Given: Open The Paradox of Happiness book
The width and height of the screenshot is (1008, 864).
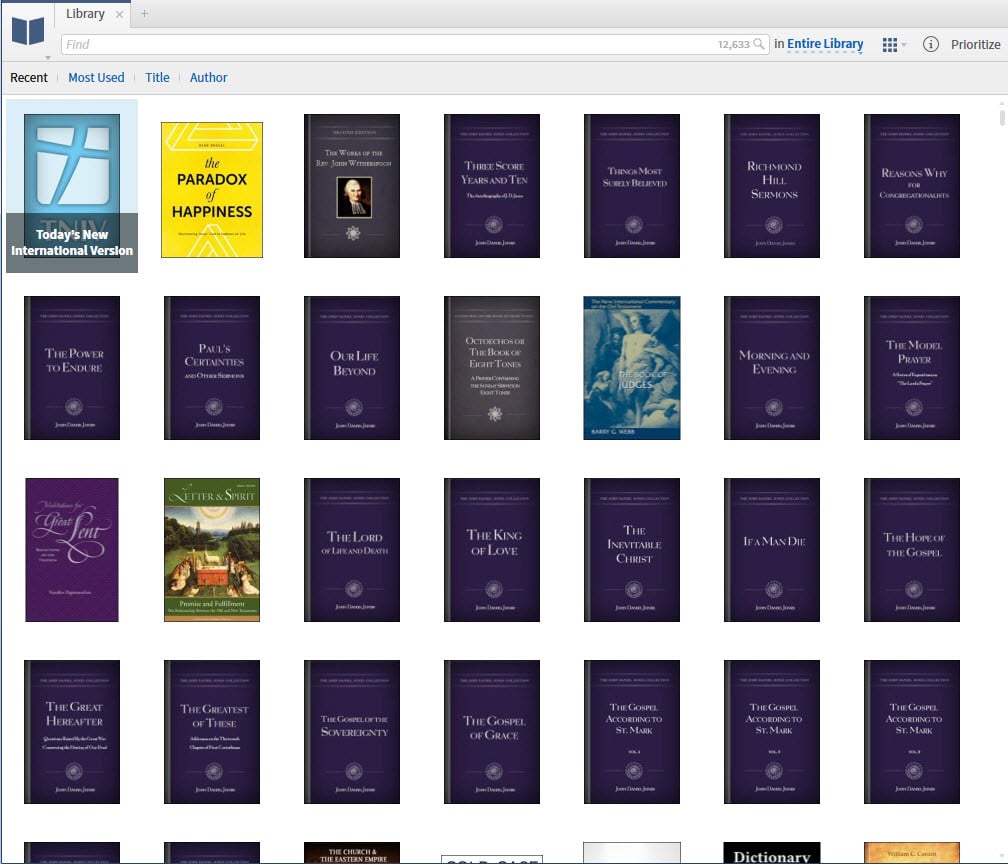Looking at the screenshot, I should 212,190.
